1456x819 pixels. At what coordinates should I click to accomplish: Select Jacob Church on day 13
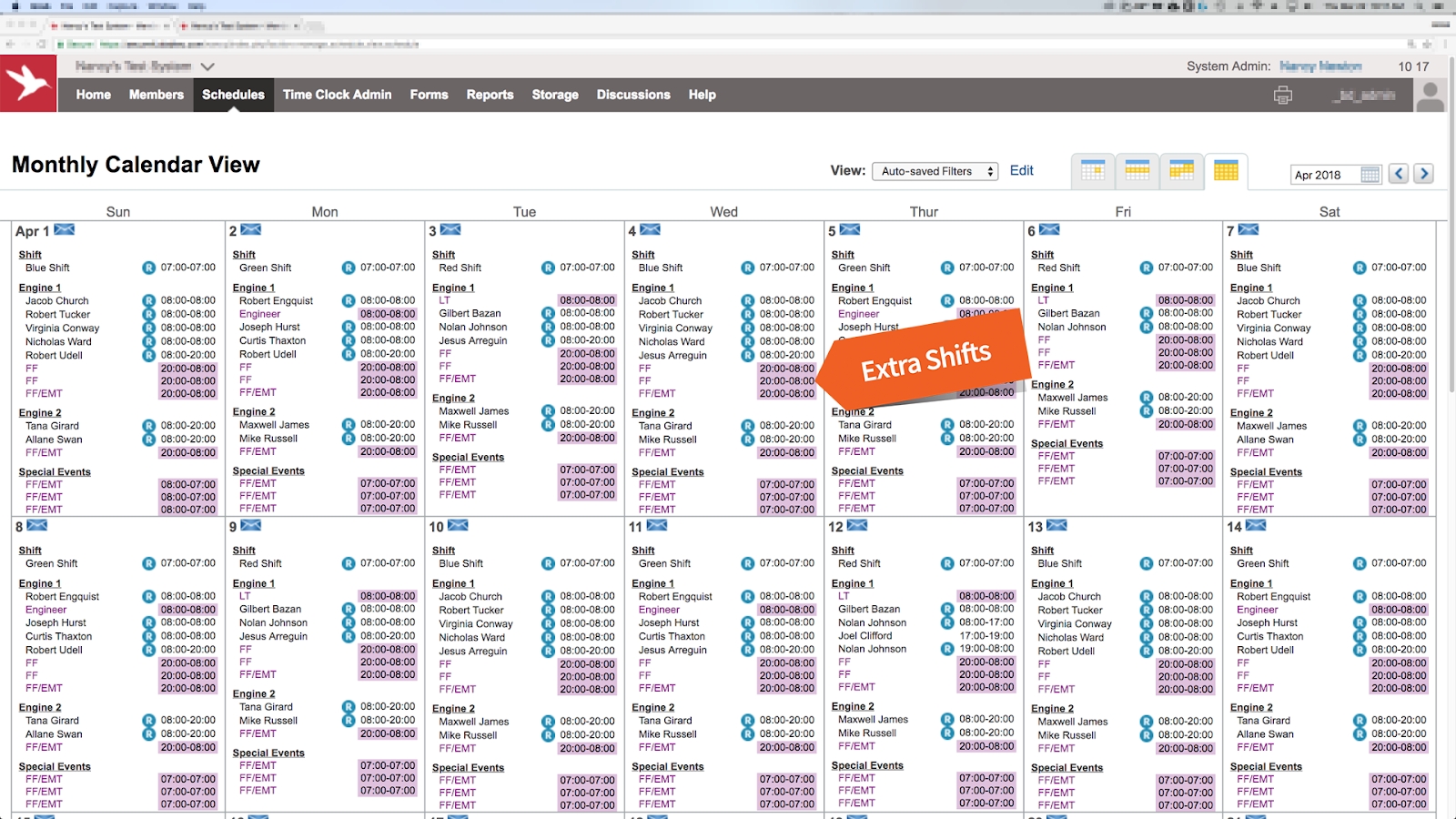(x=1069, y=597)
